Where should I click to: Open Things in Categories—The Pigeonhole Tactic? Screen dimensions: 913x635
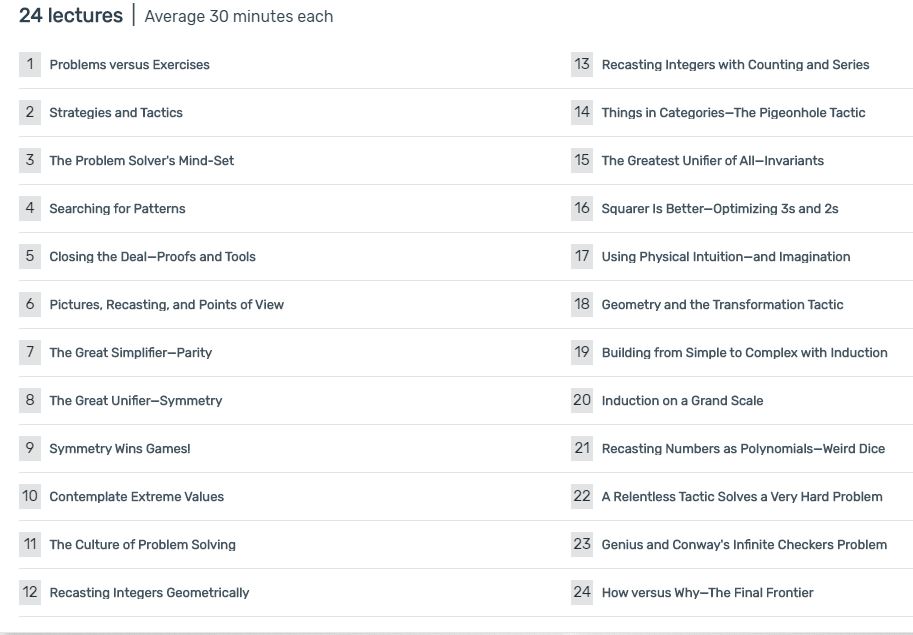click(x=733, y=112)
